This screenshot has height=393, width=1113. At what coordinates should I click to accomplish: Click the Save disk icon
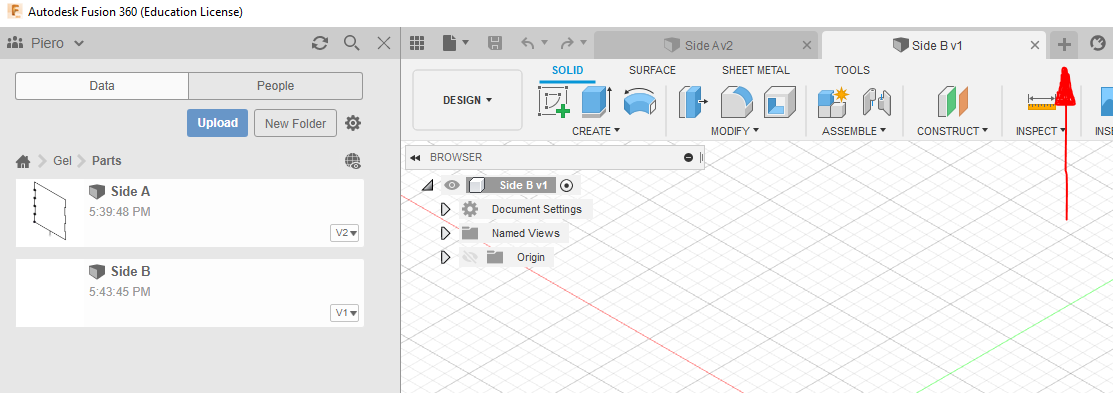495,43
